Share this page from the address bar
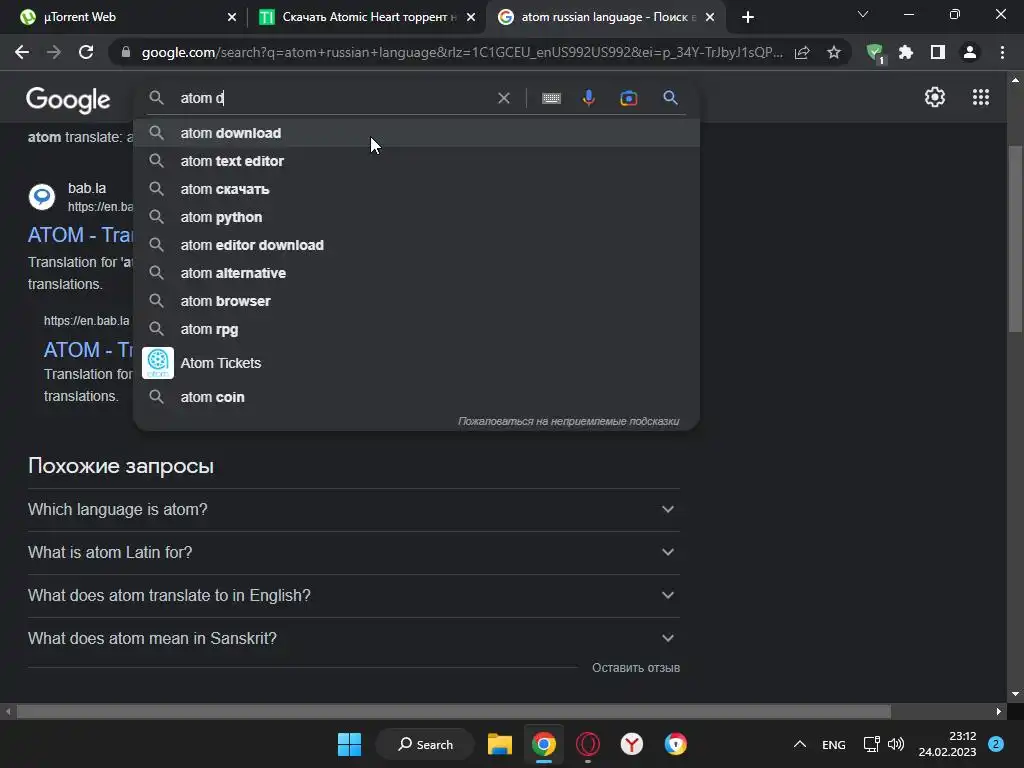 tap(802, 52)
